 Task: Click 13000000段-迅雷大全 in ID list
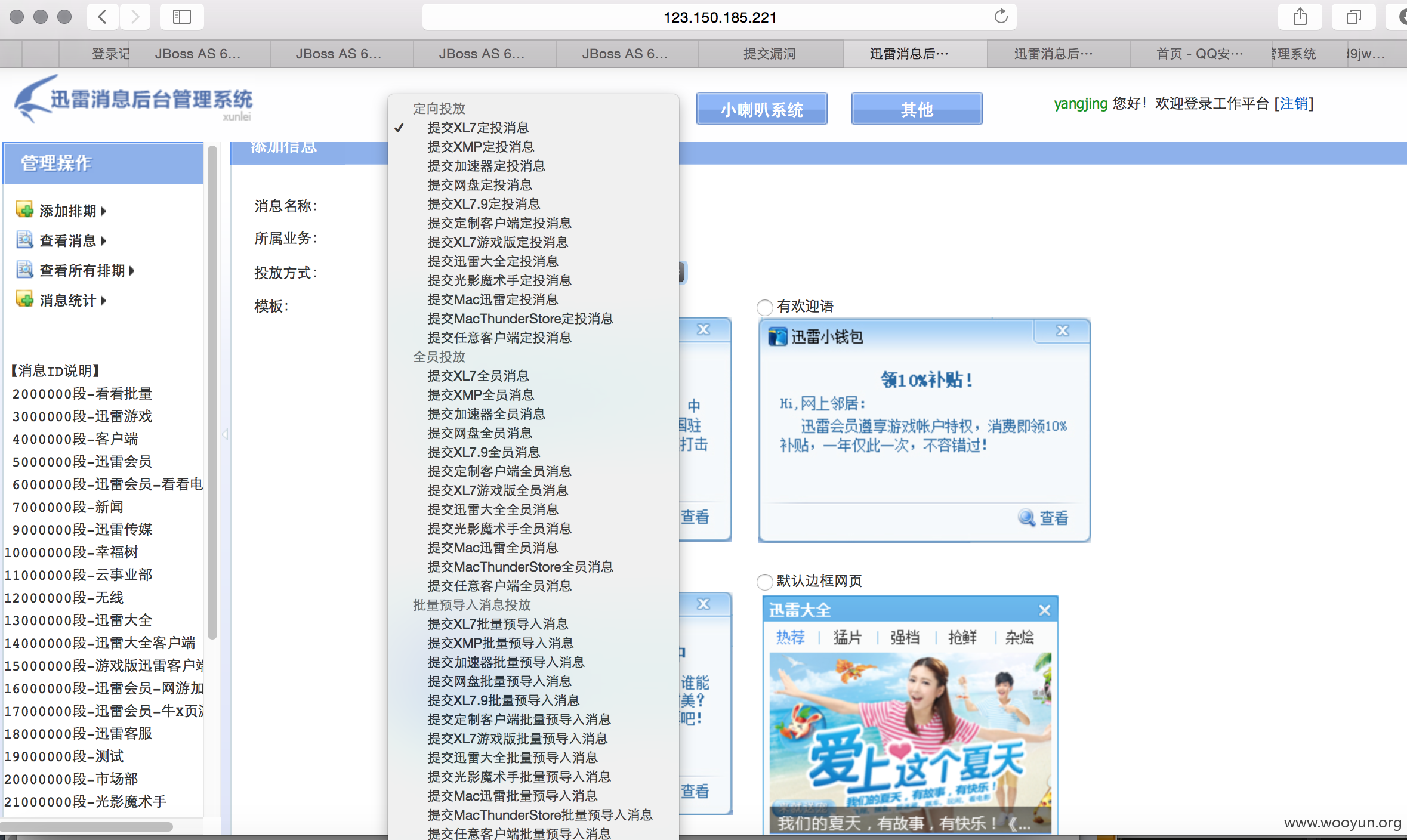pyautogui.click(x=78, y=620)
